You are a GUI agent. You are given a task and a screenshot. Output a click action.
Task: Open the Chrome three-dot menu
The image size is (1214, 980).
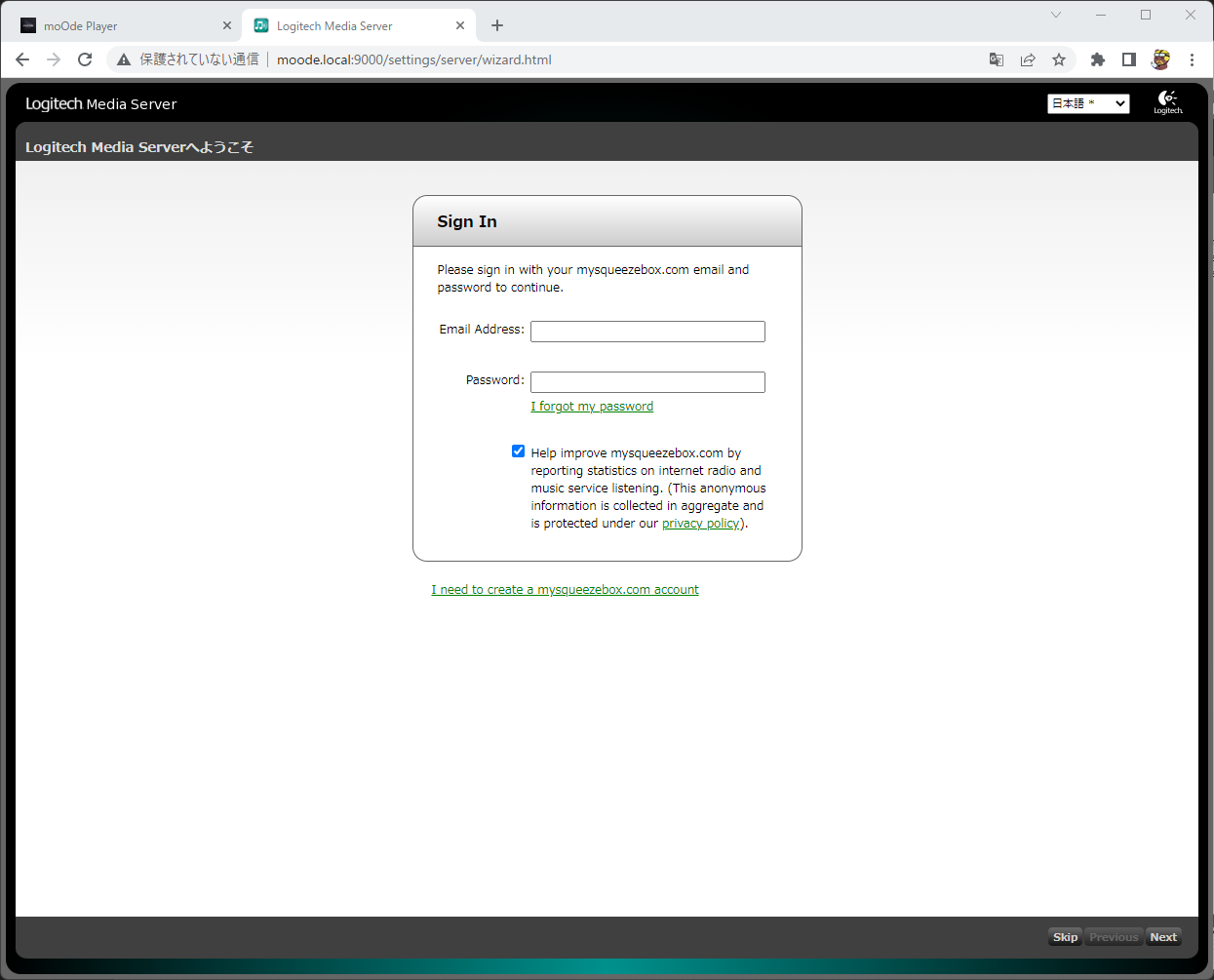pos(1192,59)
